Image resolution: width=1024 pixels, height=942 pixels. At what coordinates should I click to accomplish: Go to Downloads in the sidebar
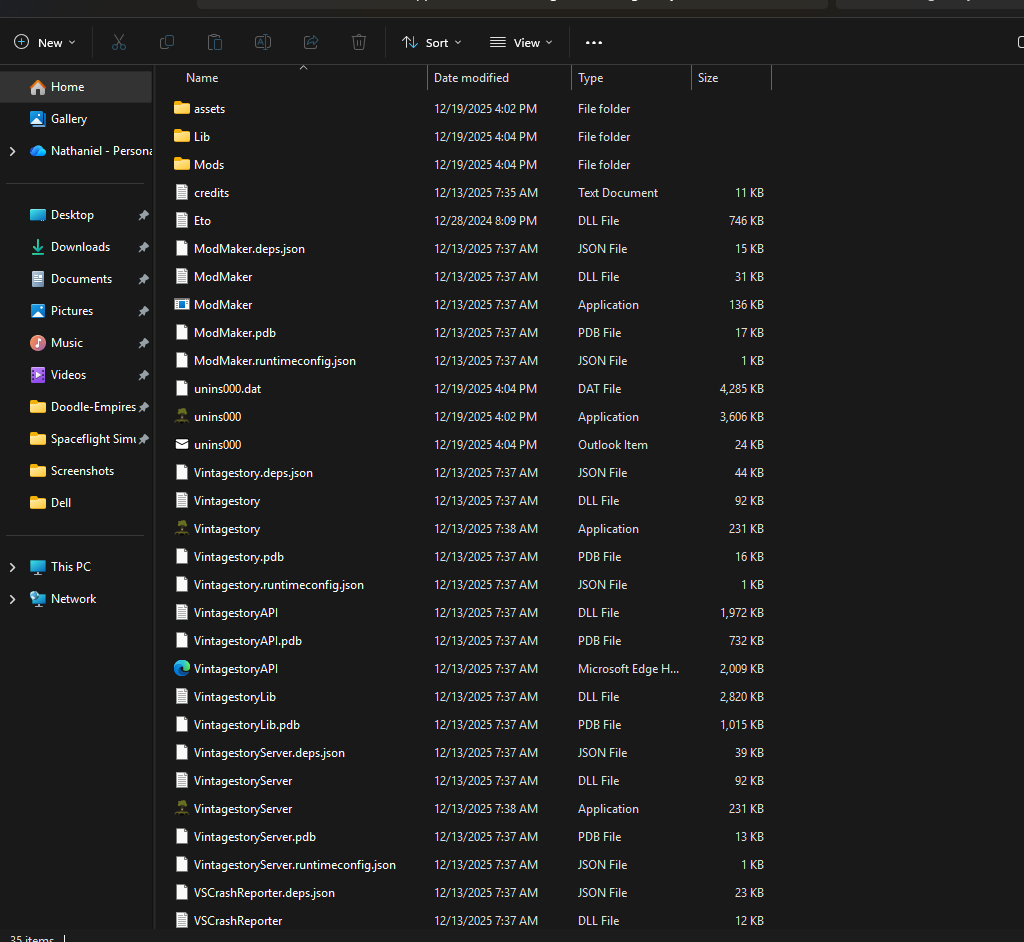click(80, 247)
